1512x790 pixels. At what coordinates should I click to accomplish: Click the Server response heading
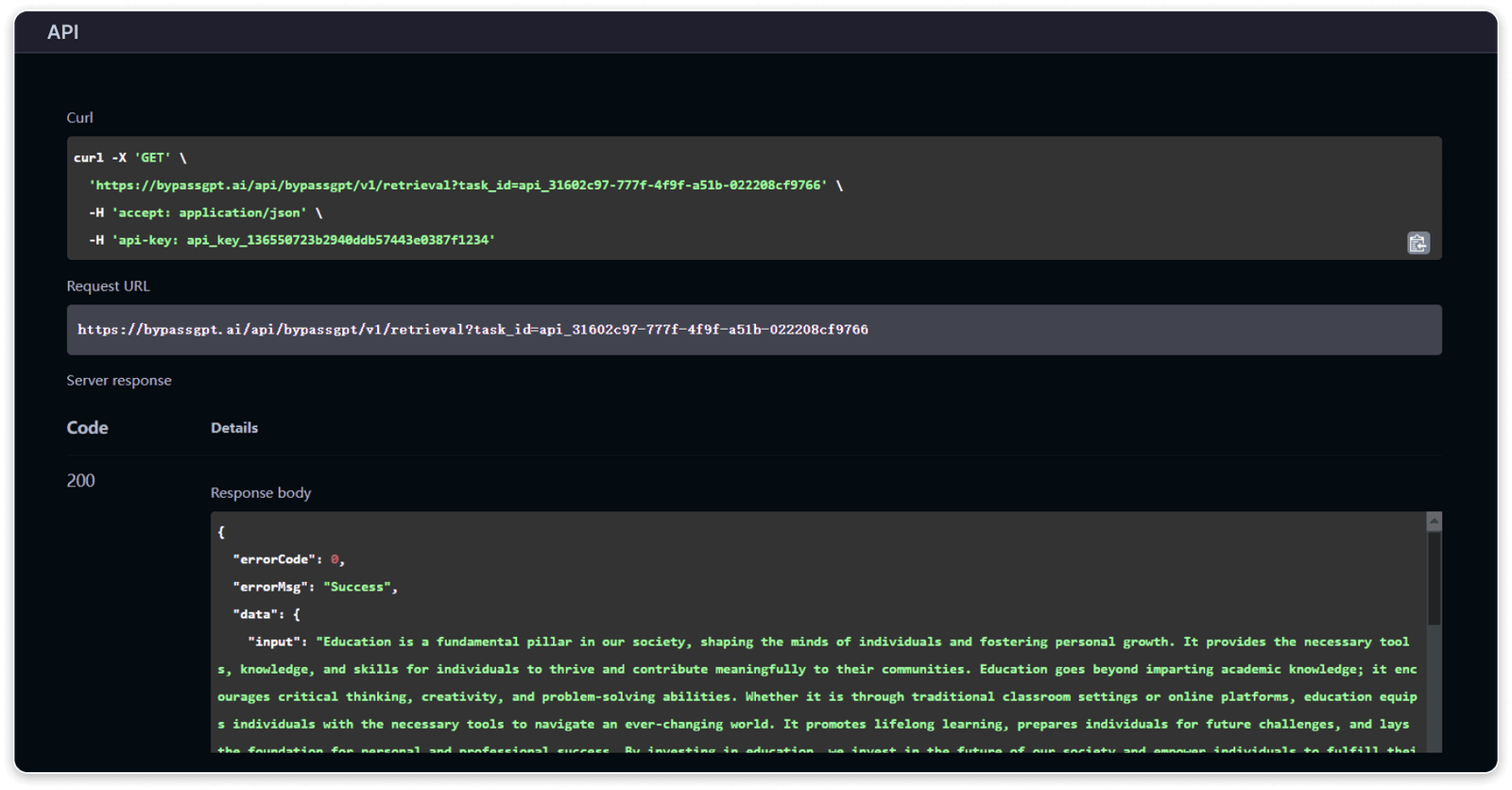[x=119, y=380]
